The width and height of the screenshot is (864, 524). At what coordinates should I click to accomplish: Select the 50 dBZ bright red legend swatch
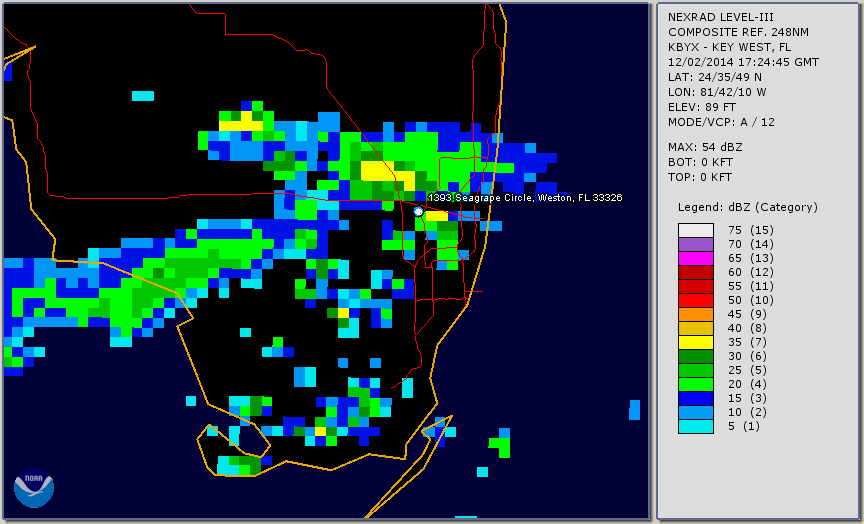(696, 300)
